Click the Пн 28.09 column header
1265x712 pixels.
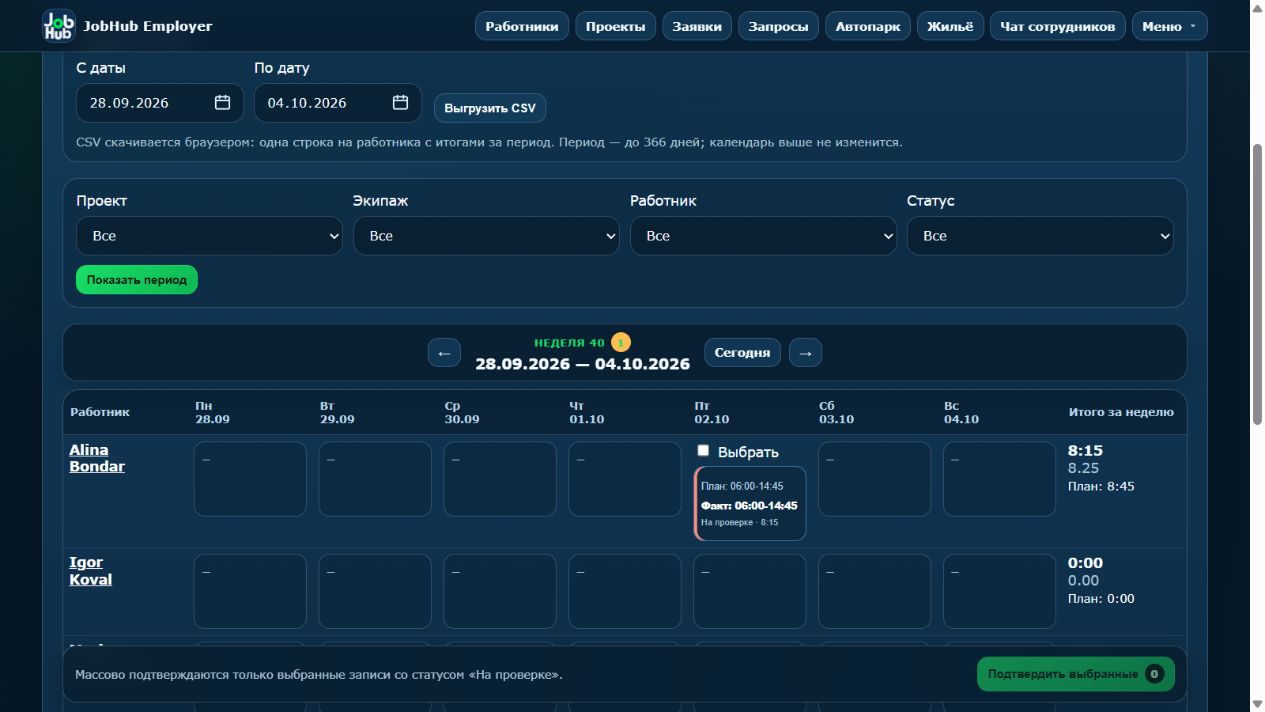(212, 412)
